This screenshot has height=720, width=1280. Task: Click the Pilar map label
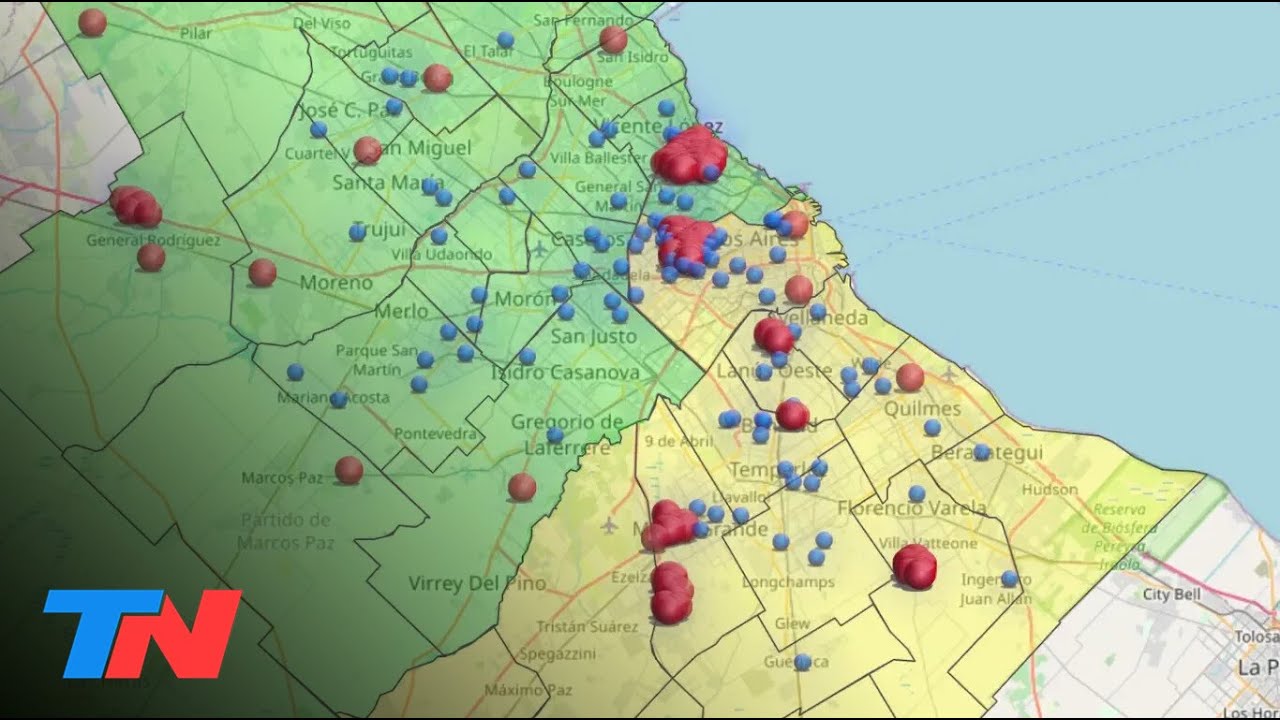tap(196, 32)
